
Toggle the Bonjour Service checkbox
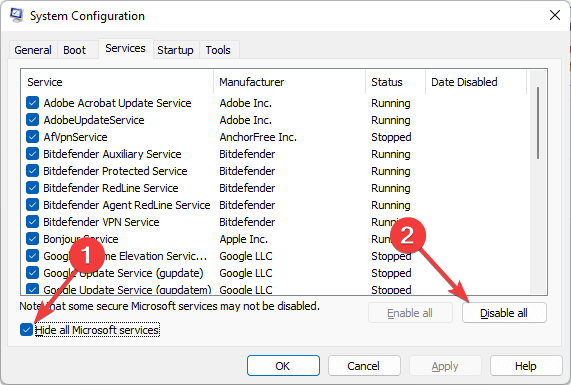[32, 239]
